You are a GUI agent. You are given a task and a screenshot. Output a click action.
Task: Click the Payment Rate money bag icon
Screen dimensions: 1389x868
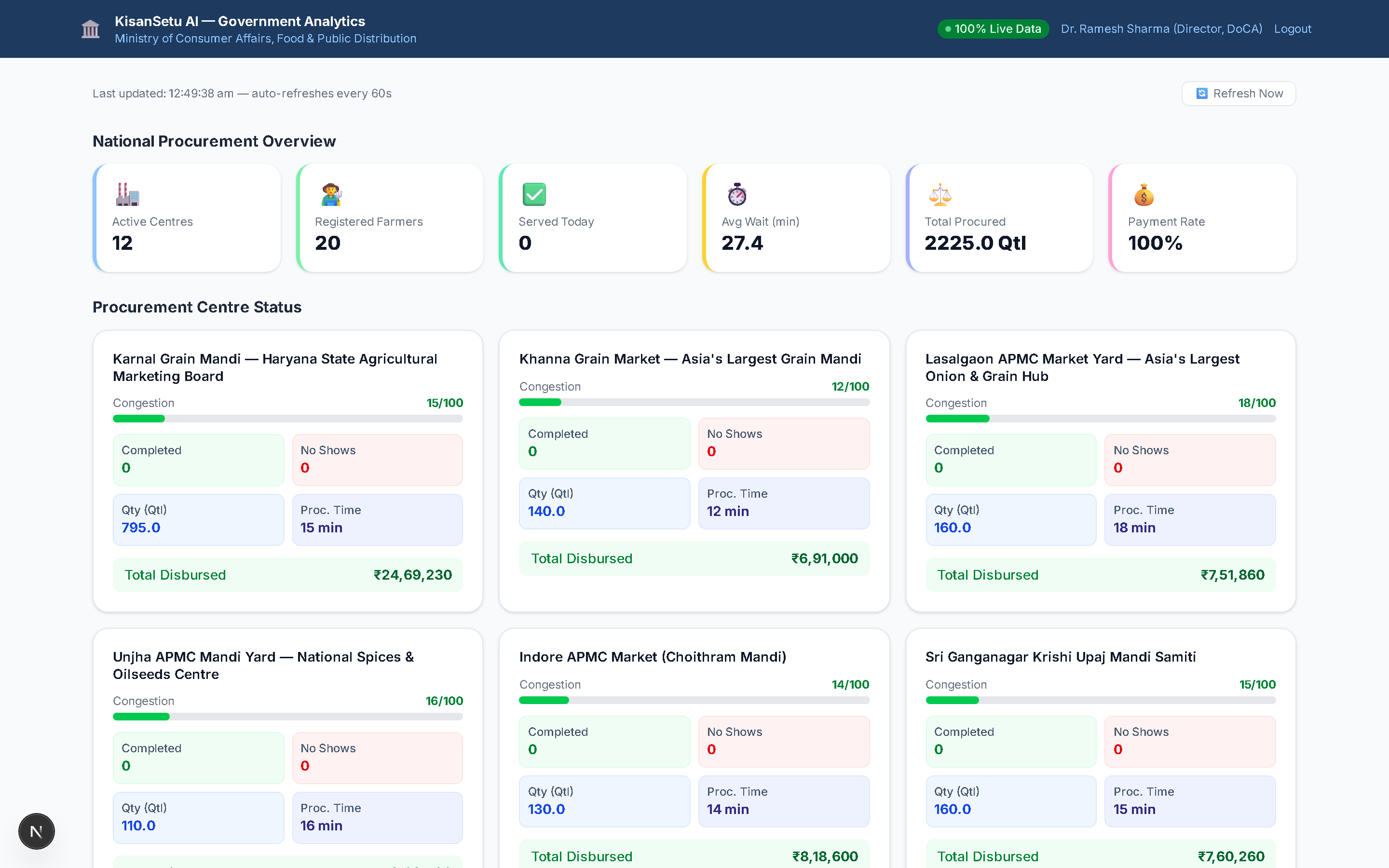click(1144, 195)
